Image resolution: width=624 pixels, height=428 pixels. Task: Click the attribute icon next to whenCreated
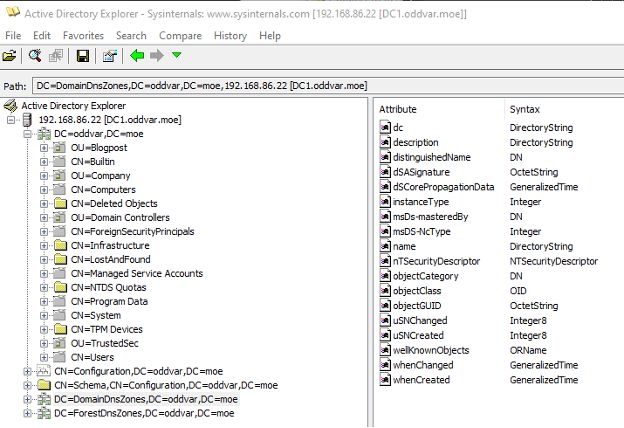pos(385,379)
